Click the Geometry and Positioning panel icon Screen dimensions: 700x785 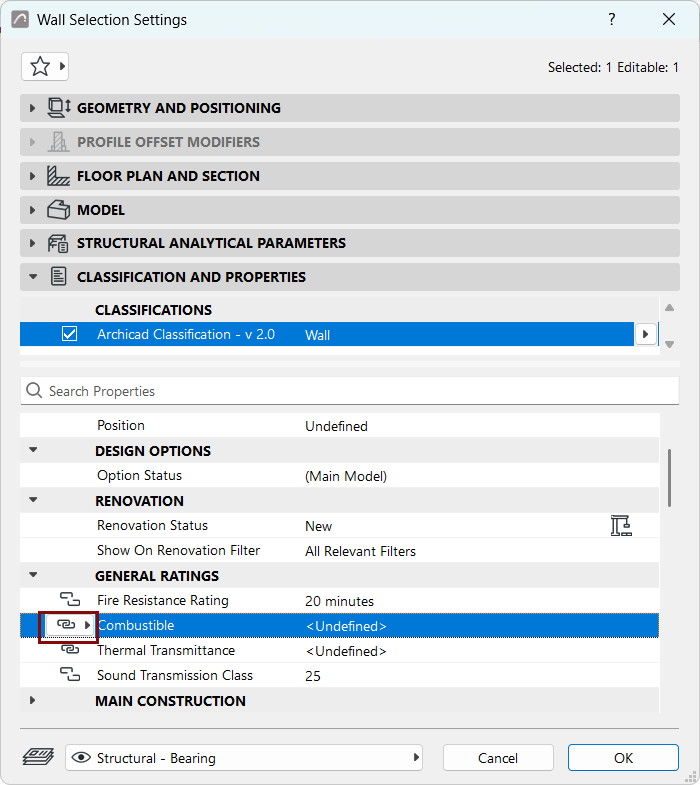coord(59,108)
